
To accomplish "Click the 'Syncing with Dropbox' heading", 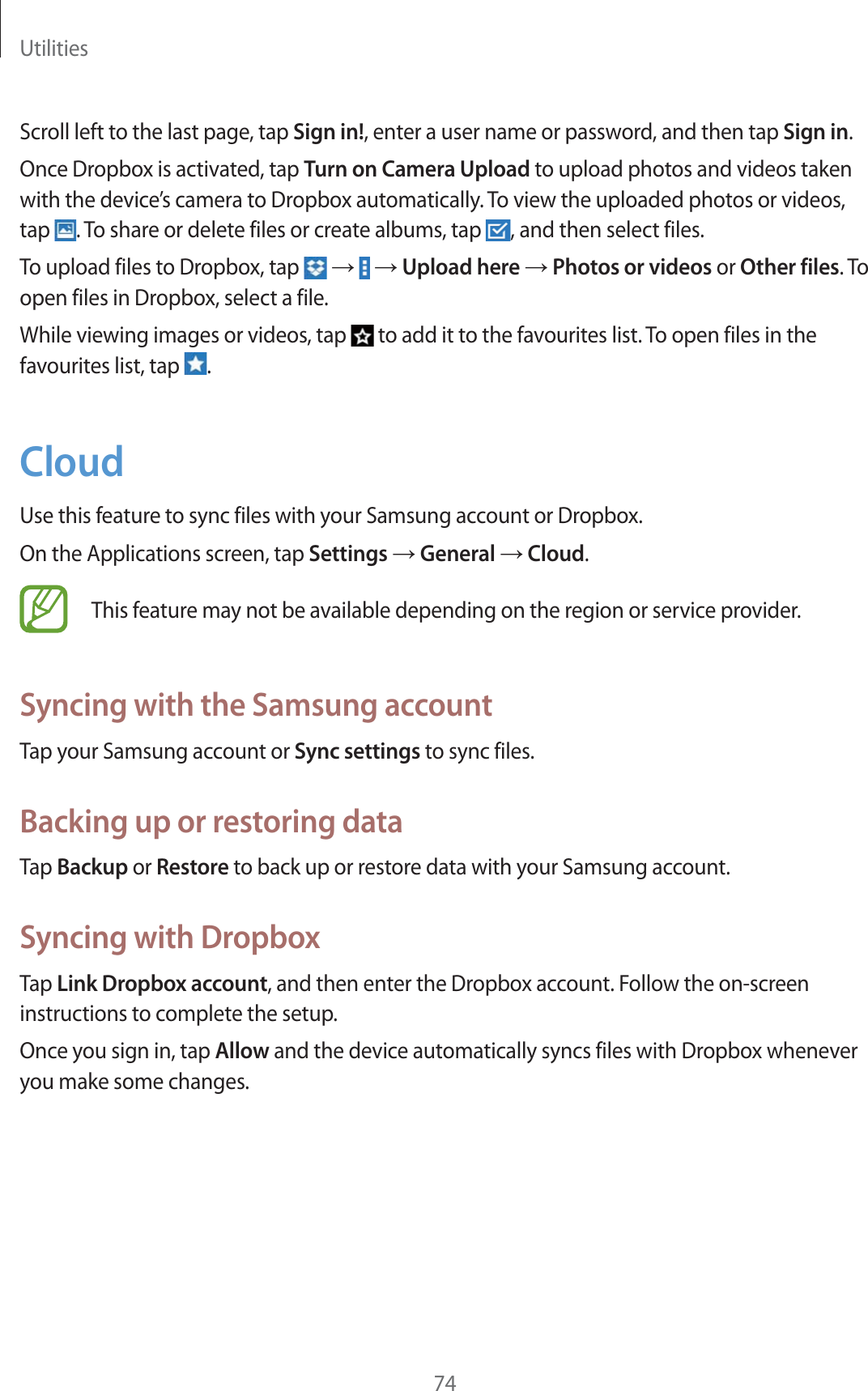I will [170, 938].
